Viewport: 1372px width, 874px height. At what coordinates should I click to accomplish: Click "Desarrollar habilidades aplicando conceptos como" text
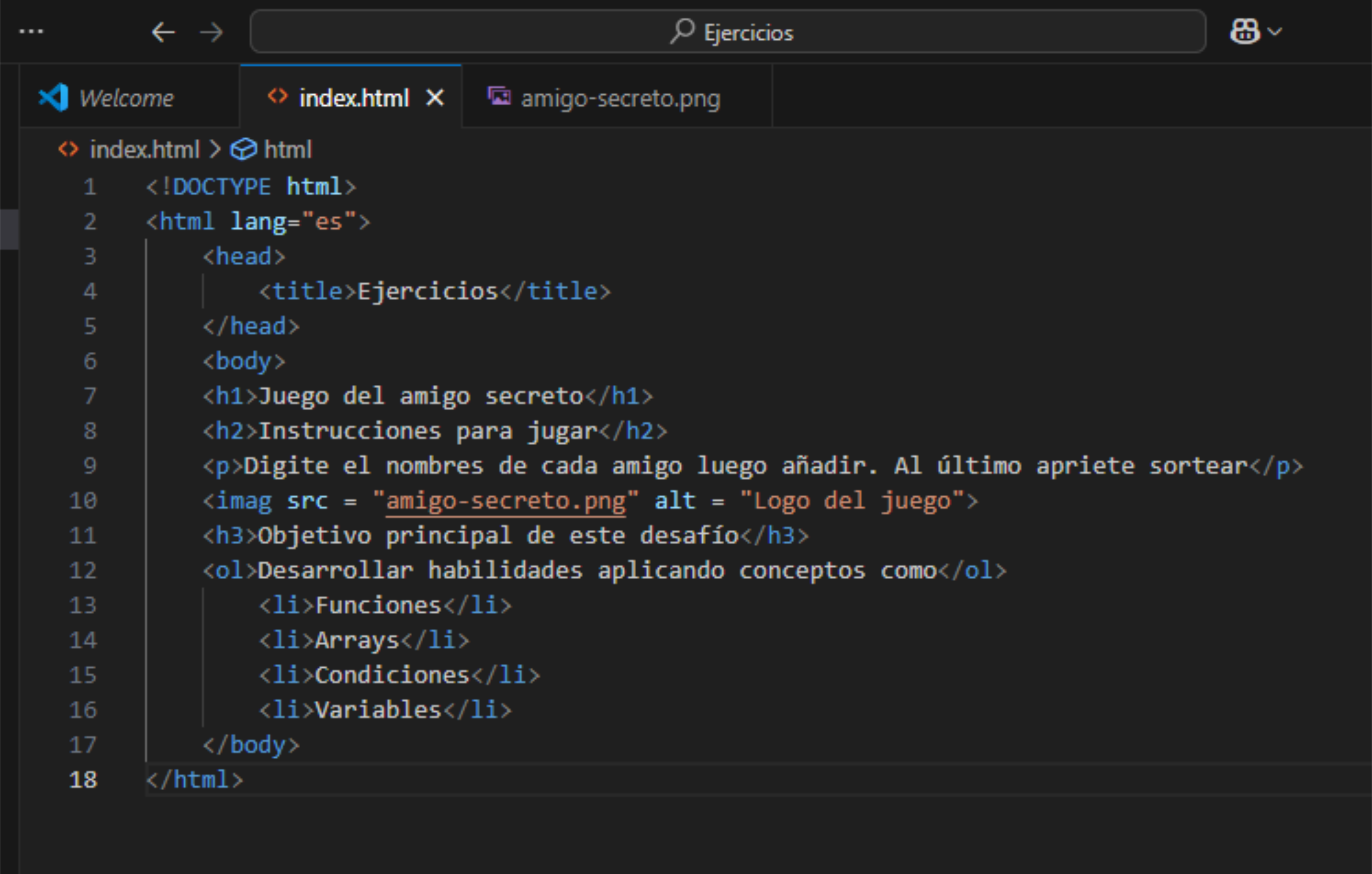coord(598,571)
